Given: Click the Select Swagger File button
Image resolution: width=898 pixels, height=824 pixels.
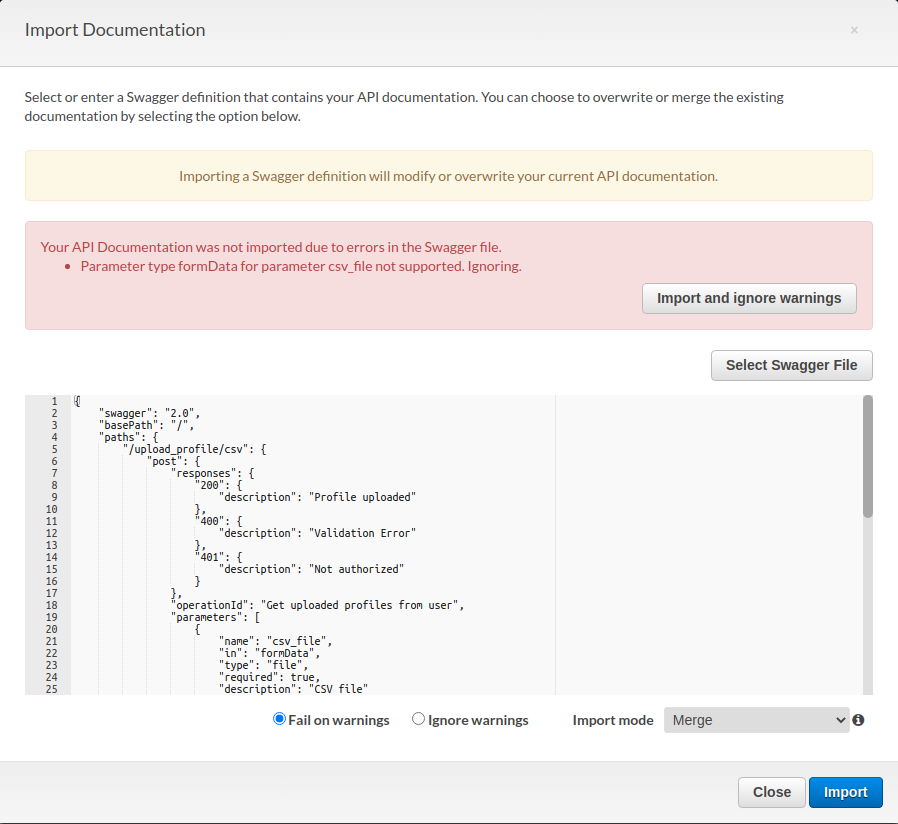Looking at the screenshot, I should (791, 365).
